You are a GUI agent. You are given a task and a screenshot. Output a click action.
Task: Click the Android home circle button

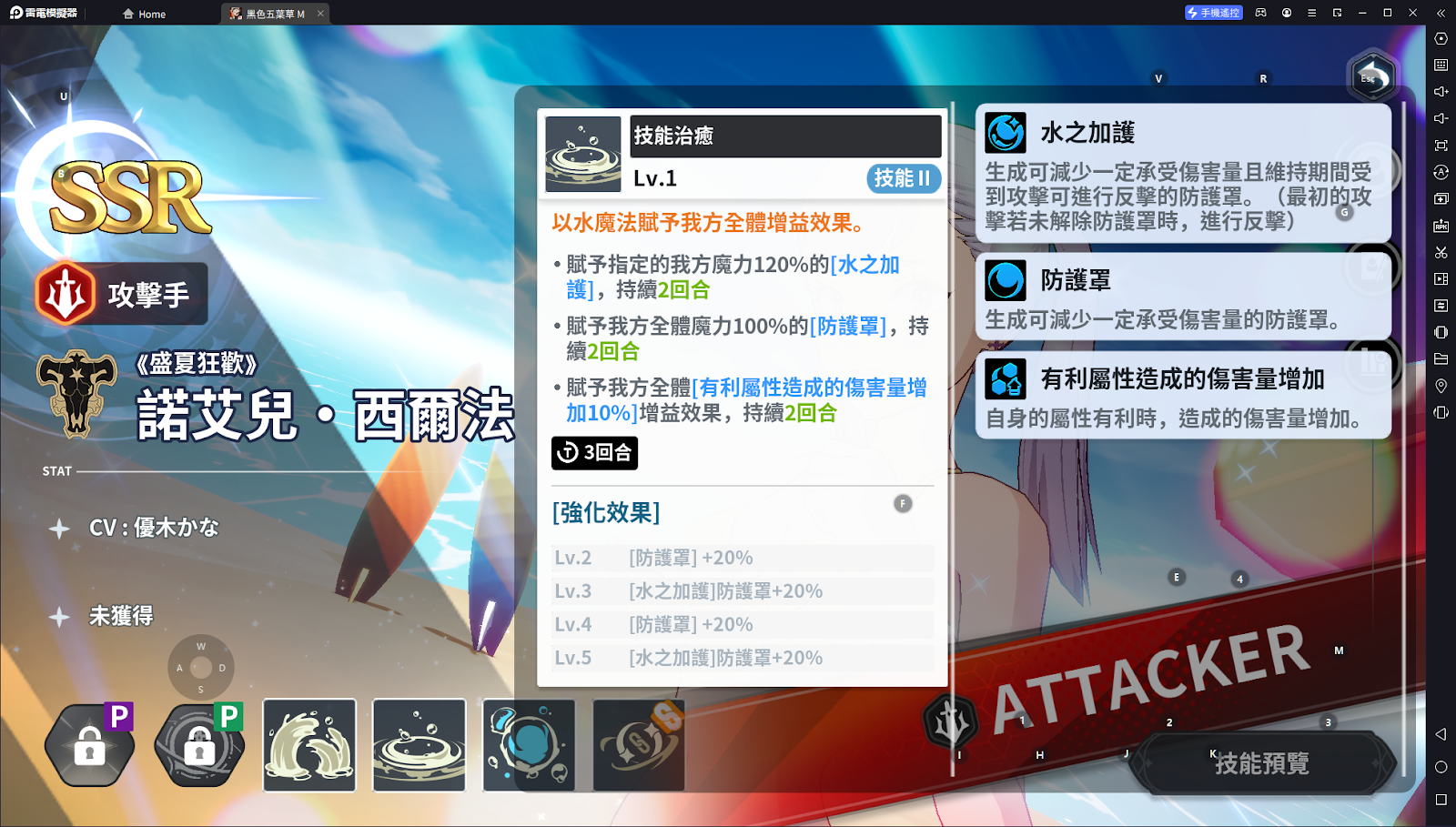1441,767
